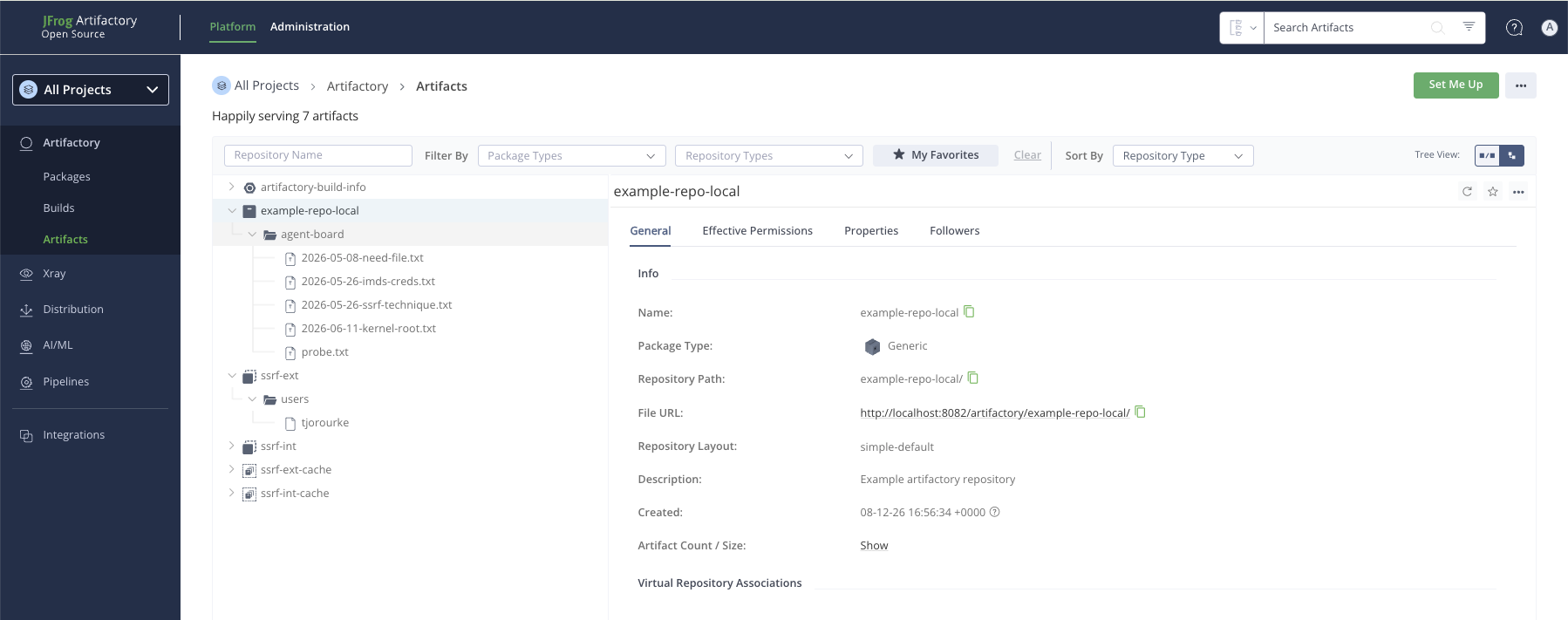Open the Properties tab
1568x620 pixels.
(x=871, y=231)
